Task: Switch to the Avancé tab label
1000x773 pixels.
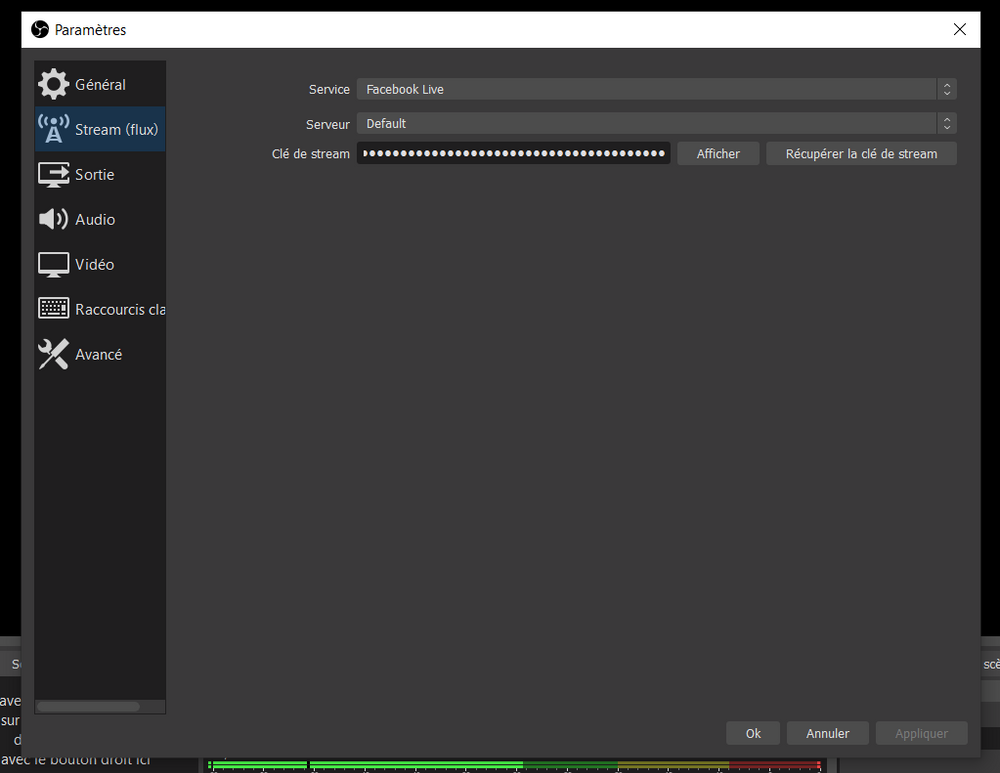Action: click(98, 355)
